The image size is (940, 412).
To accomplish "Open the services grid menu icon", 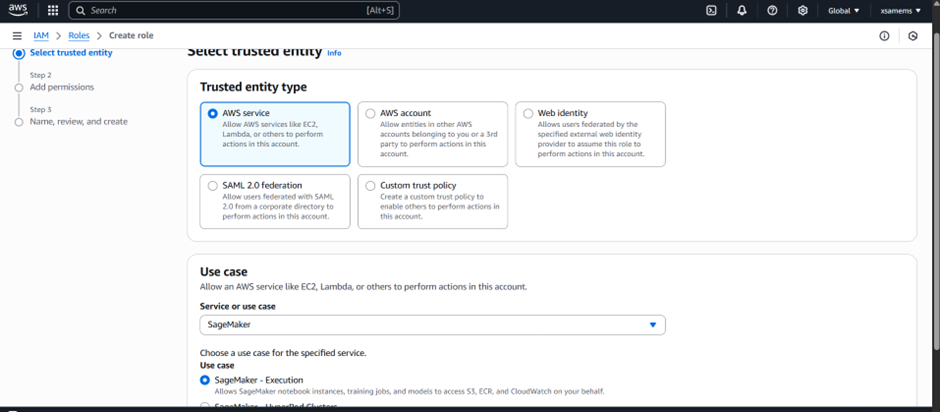I will click(x=53, y=10).
